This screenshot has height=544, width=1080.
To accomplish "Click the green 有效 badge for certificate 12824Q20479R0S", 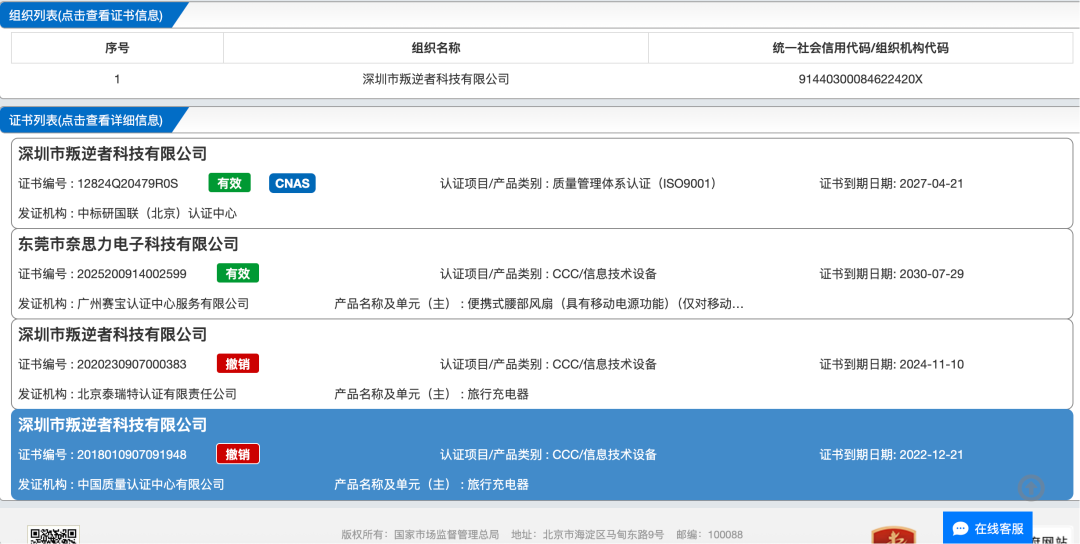I will pos(229,183).
